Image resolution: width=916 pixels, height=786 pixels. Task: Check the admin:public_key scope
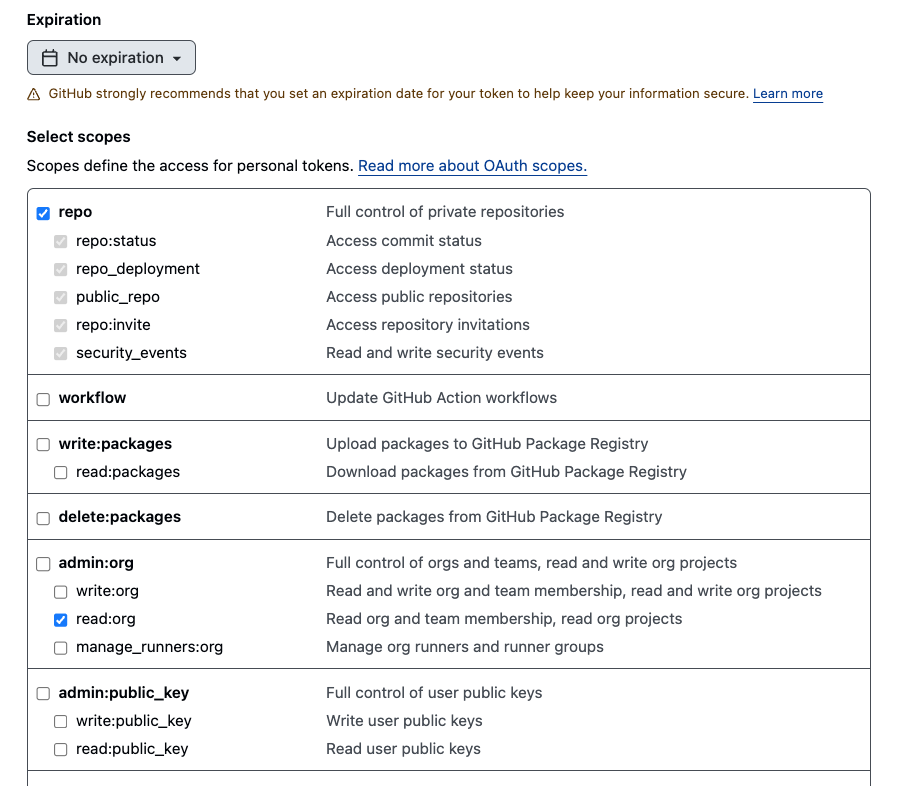43,694
